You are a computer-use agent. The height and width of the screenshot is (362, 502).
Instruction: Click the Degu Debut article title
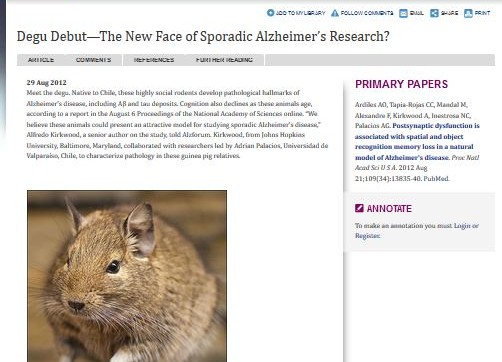(203, 36)
